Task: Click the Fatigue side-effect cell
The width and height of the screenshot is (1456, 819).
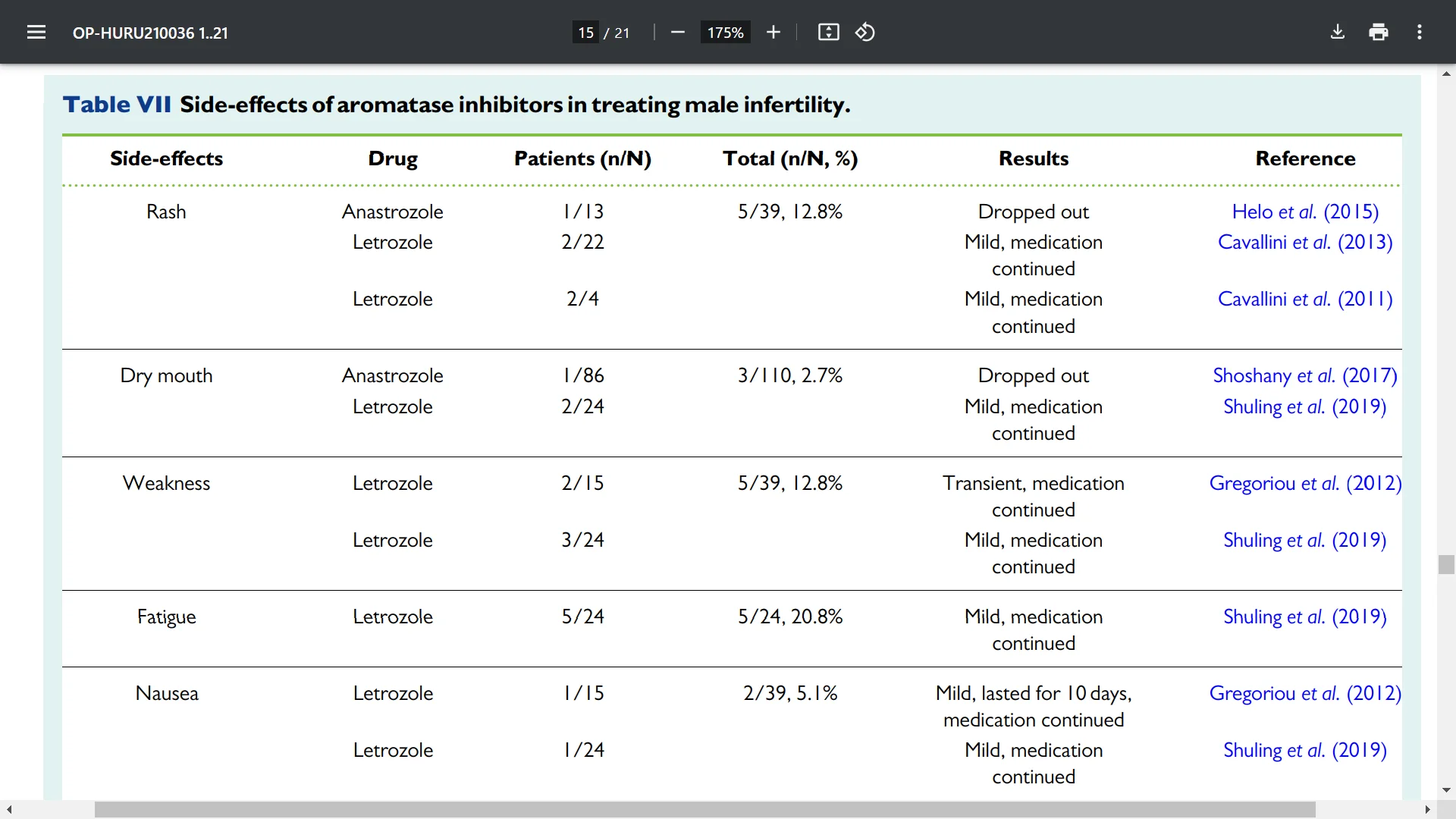Action: click(166, 617)
